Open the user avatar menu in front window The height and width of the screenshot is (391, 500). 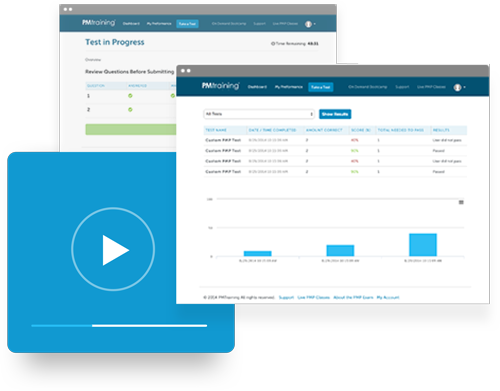click(459, 87)
